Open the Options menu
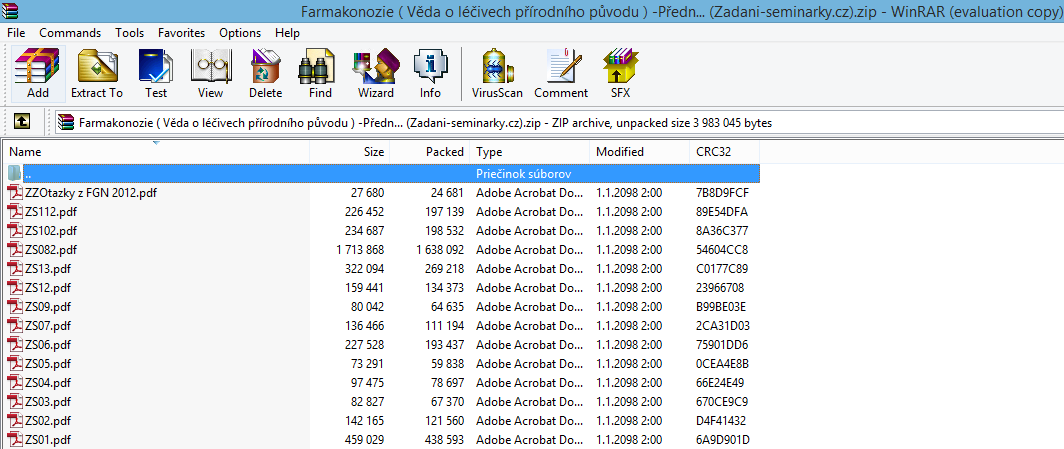The image size is (1064, 449). [x=240, y=33]
